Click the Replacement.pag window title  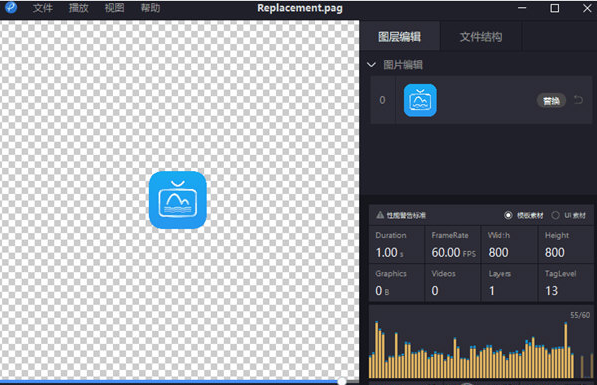(300, 8)
